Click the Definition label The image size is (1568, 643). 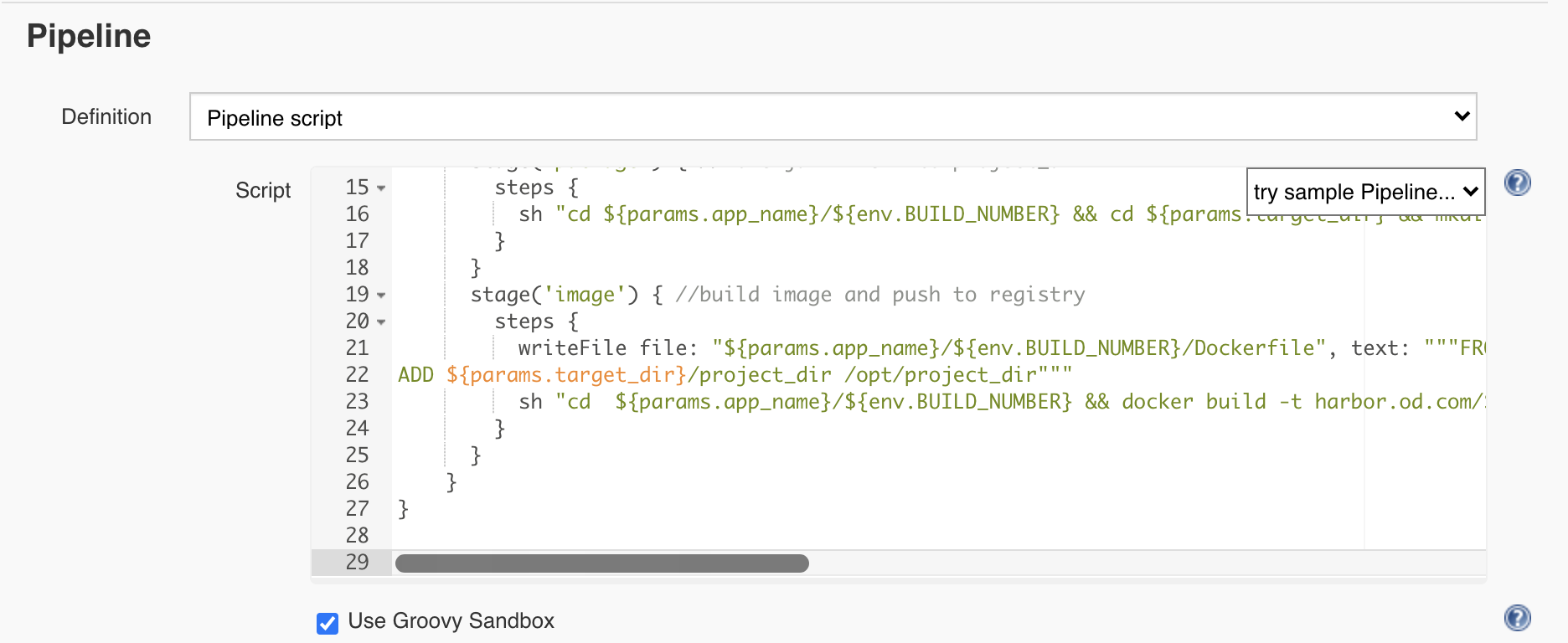click(106, 116)
